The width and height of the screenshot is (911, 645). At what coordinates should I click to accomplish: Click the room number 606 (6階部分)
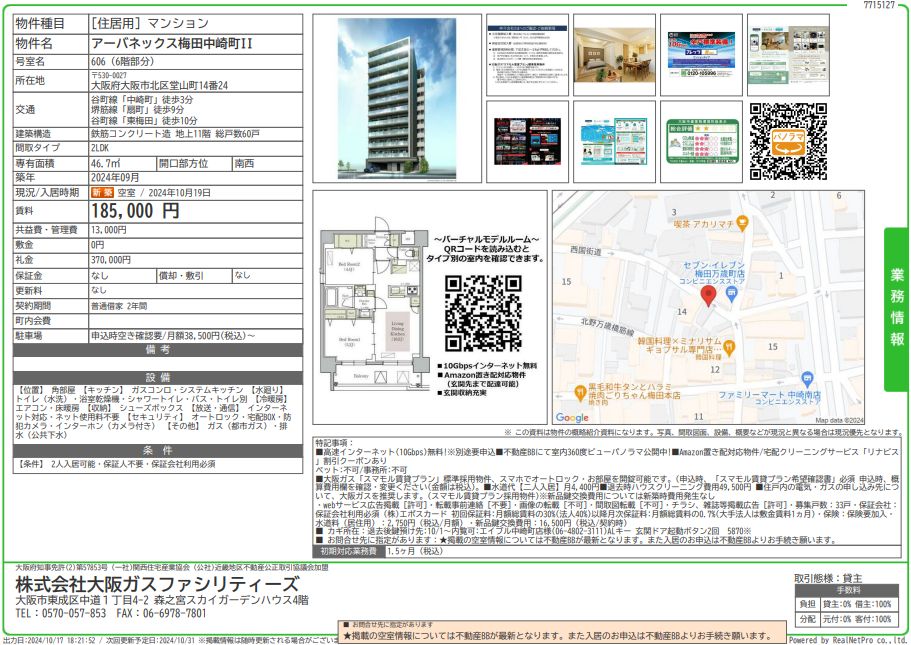(123, 61)
